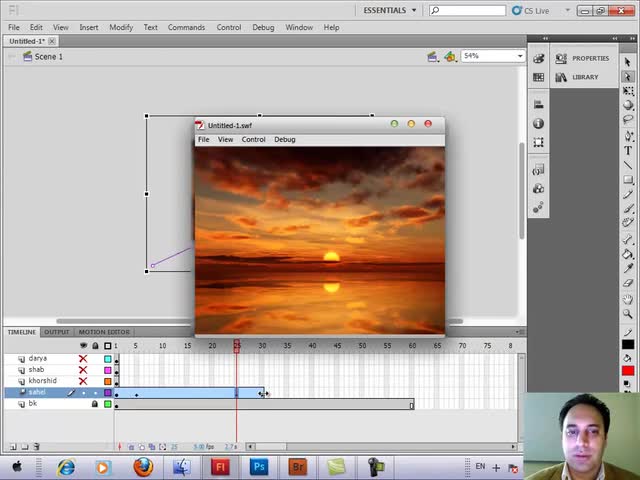Screen dimensions: 640x480
Task: Select the Pencil tool
Action: 628,194
